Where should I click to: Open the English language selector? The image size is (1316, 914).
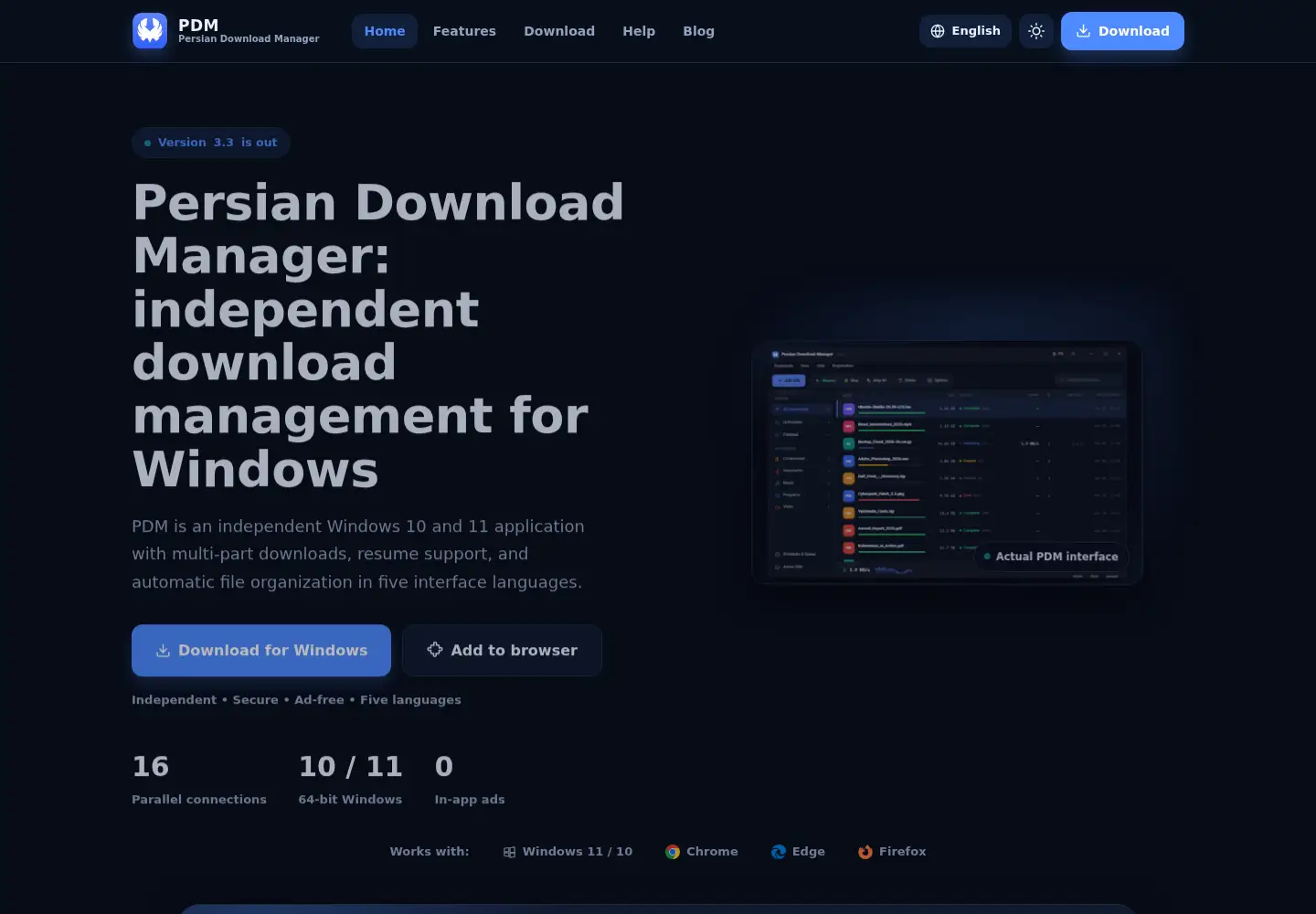[965, 31]
